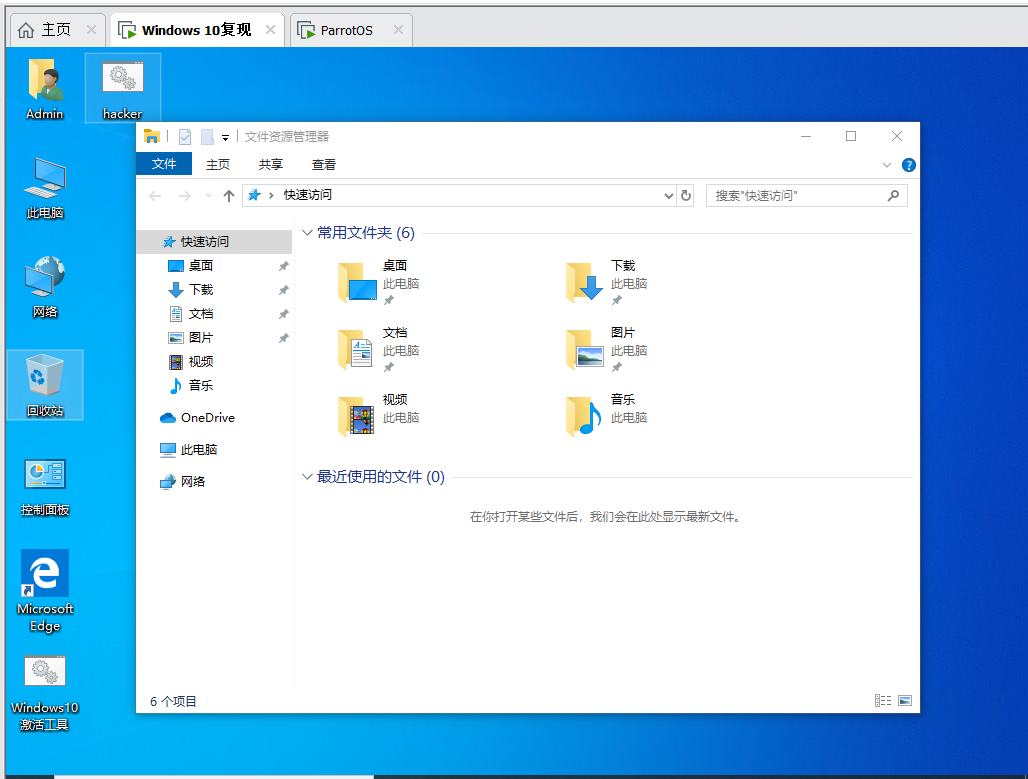The image size is (1028, 779).
Task: Minimize the File Explorer window
Action: [x=806, y=136]
